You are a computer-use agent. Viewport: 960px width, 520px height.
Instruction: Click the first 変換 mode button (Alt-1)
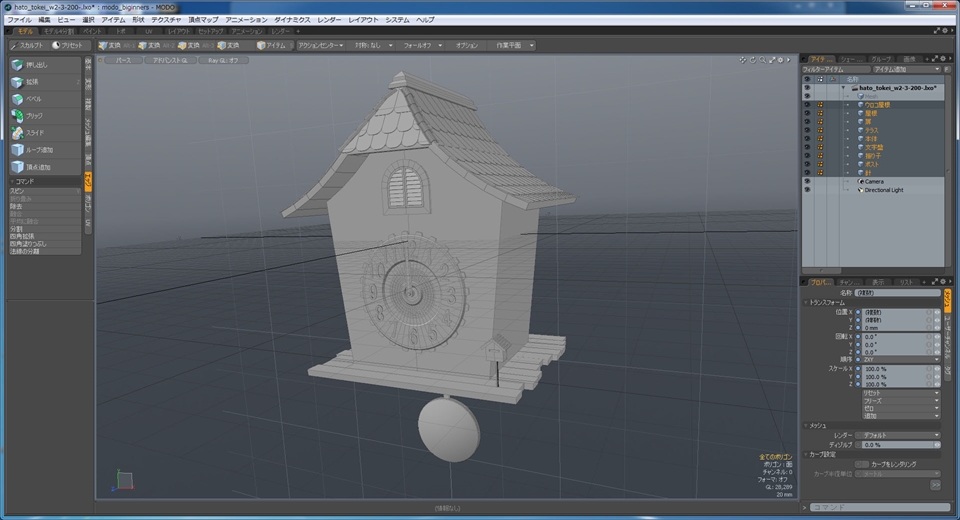coord(116,45)
